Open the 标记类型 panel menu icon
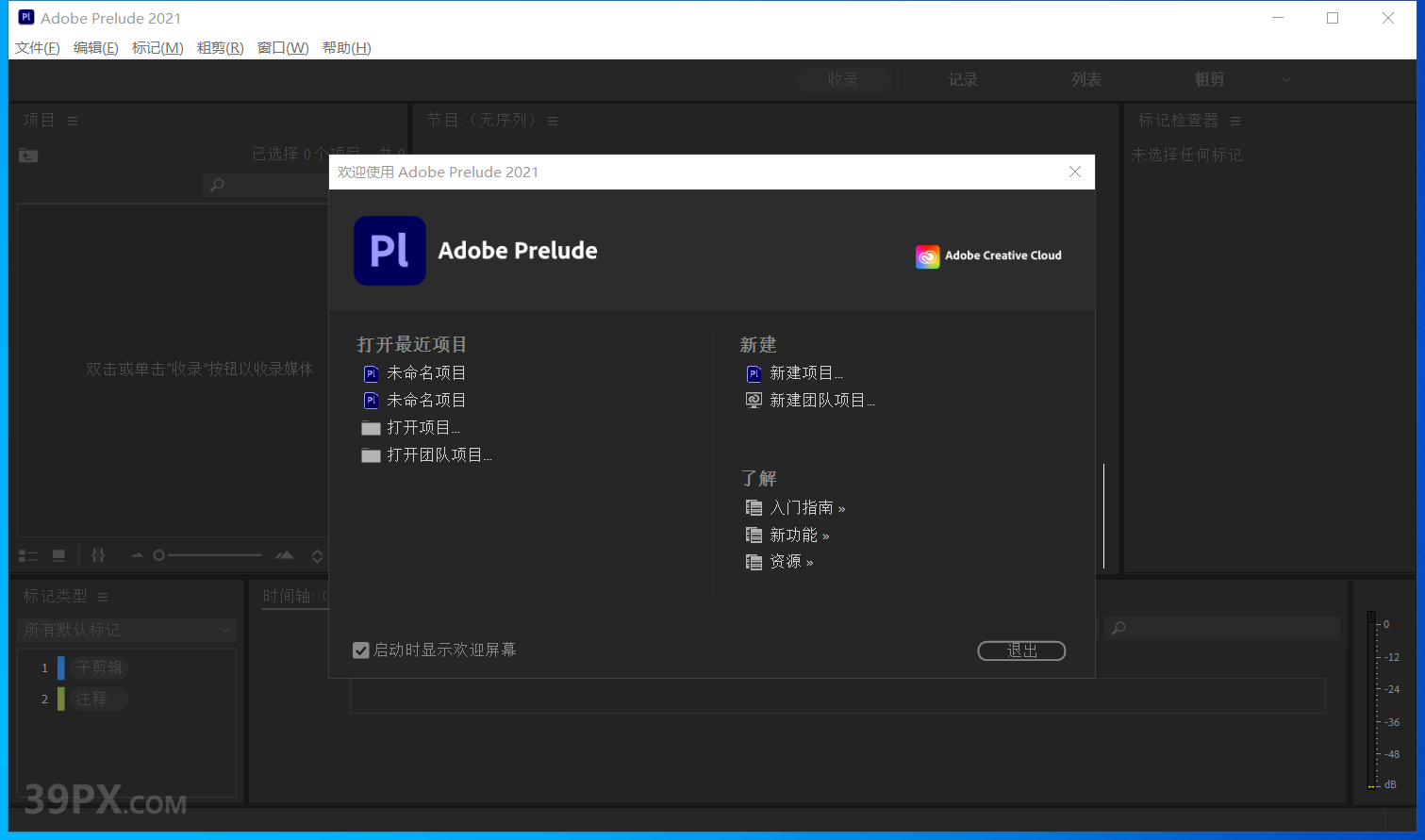This screenshot has height=840, width=1425. (103, 597)
